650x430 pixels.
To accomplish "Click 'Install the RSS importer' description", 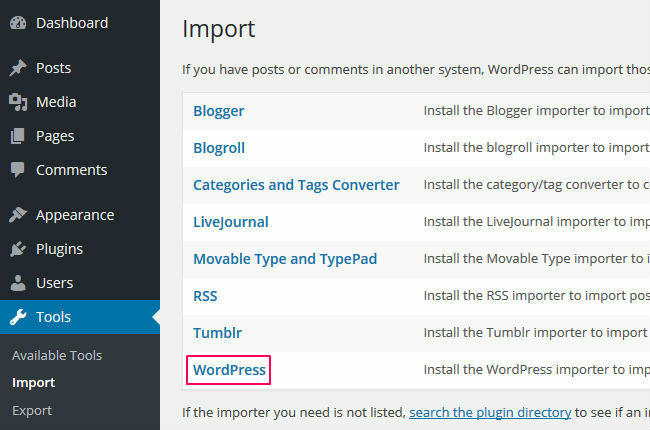I will pos(537,296).
